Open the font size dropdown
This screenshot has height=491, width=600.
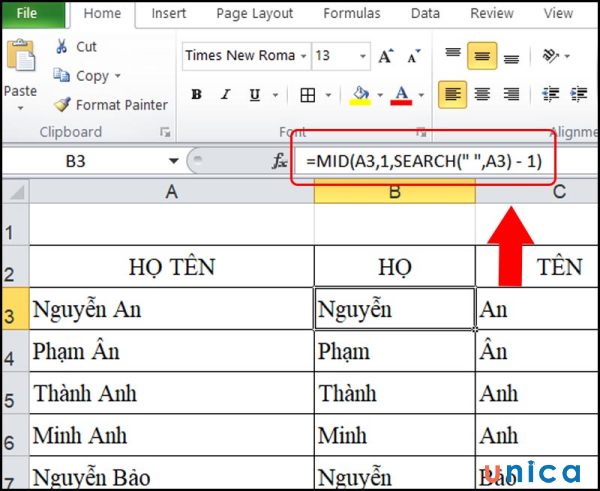pos(362,56)
